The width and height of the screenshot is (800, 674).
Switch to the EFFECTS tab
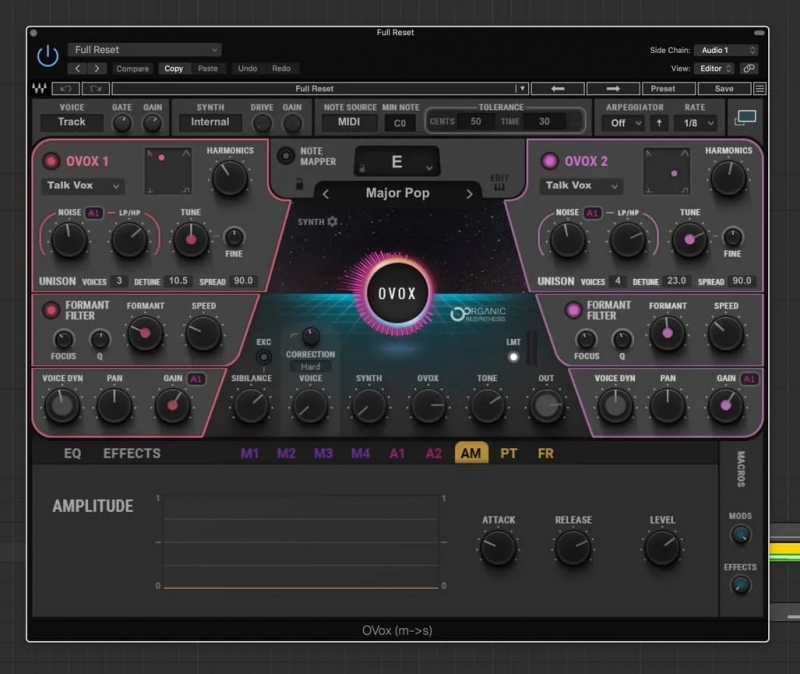pos(132,454)
